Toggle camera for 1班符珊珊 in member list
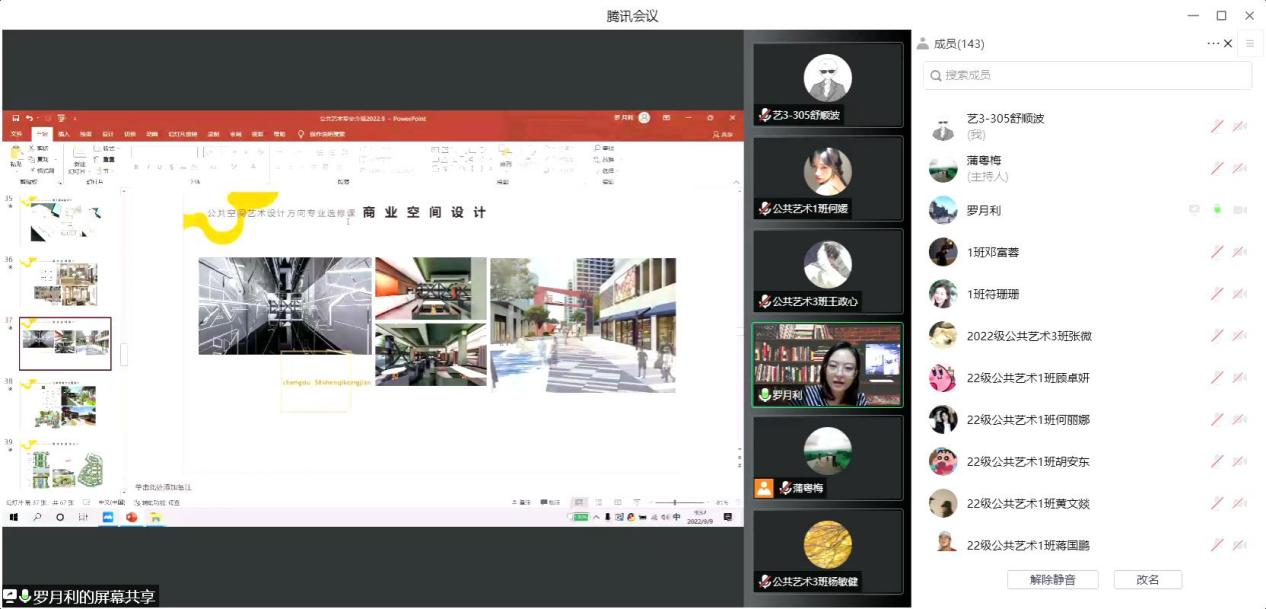The height and width of the screenshot is (609, 1266). [x=1239, y=294]
